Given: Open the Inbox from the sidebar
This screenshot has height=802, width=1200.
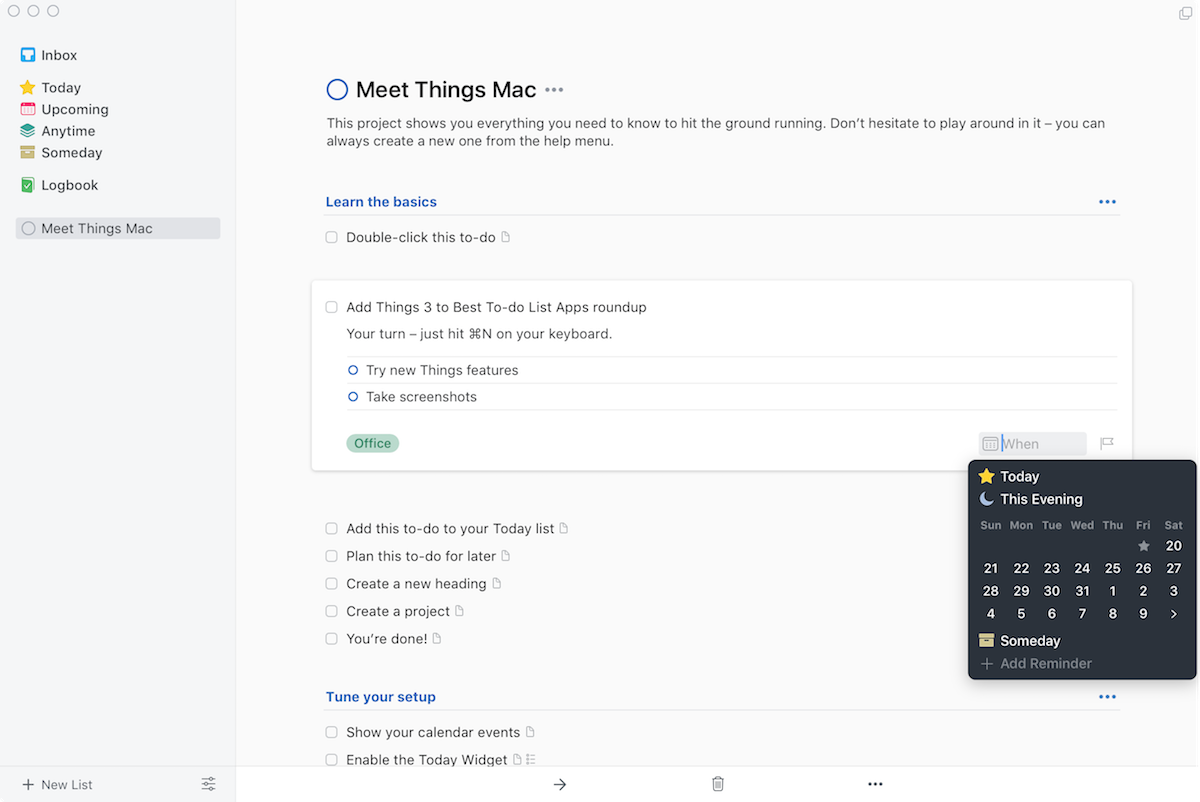Looking at the screenshot, I should point(57,55).
